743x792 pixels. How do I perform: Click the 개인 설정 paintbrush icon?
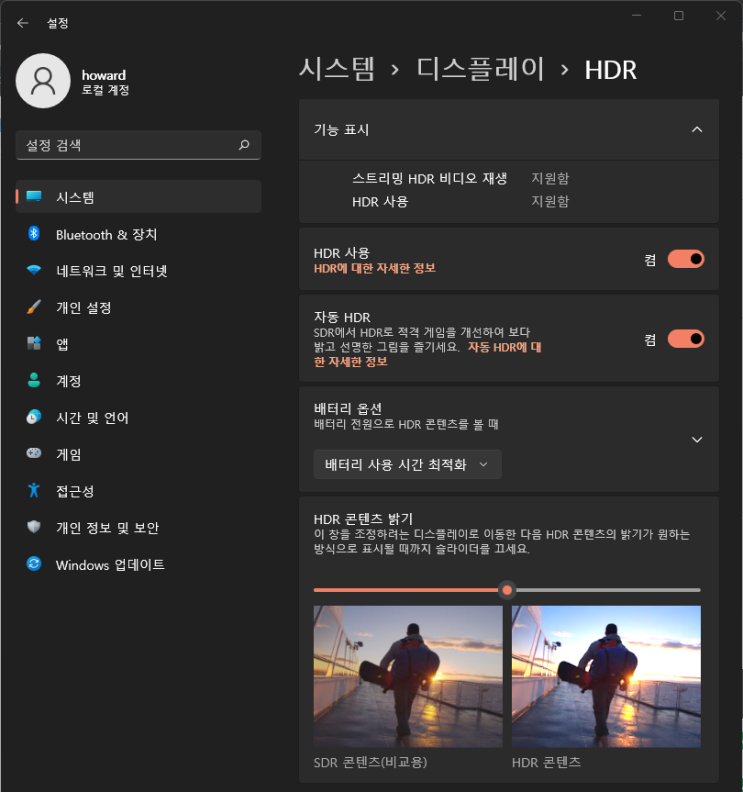point(34,307)
